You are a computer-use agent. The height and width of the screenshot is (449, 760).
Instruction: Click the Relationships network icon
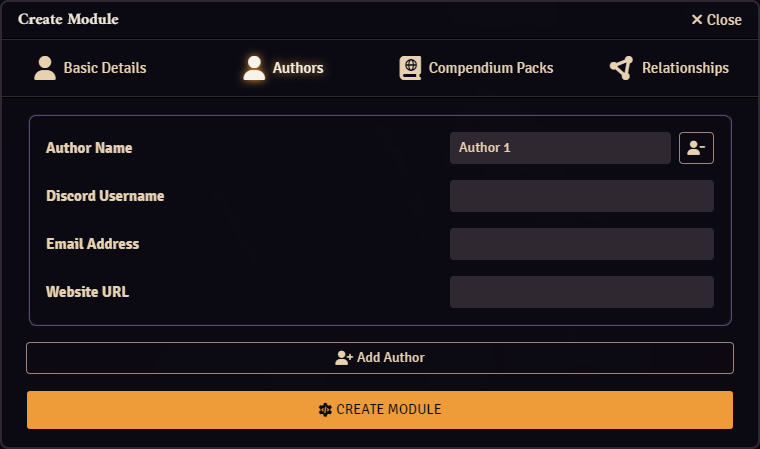[x=621, y=68]
